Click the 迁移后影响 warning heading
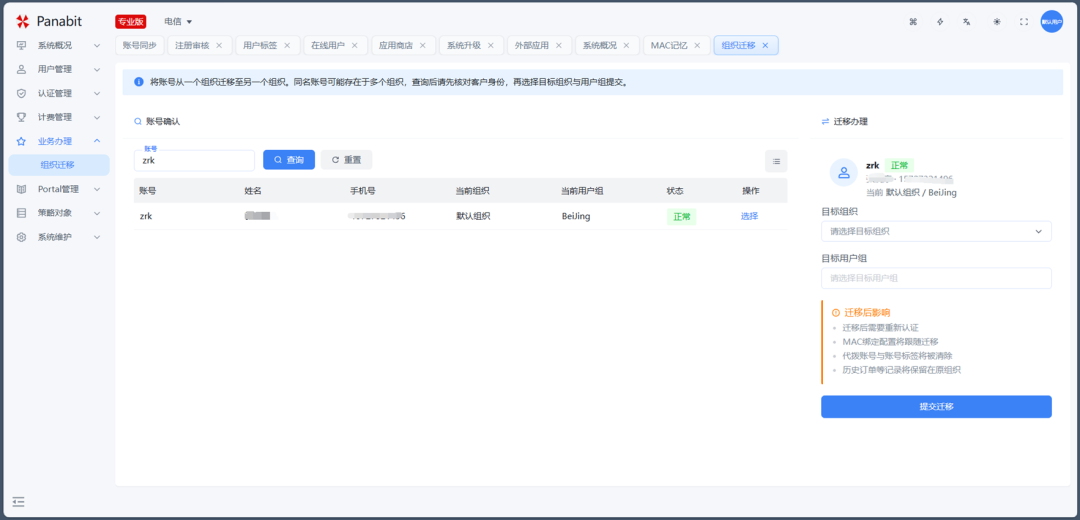This screenshot has width=1080, height=520. click(867, 313)
